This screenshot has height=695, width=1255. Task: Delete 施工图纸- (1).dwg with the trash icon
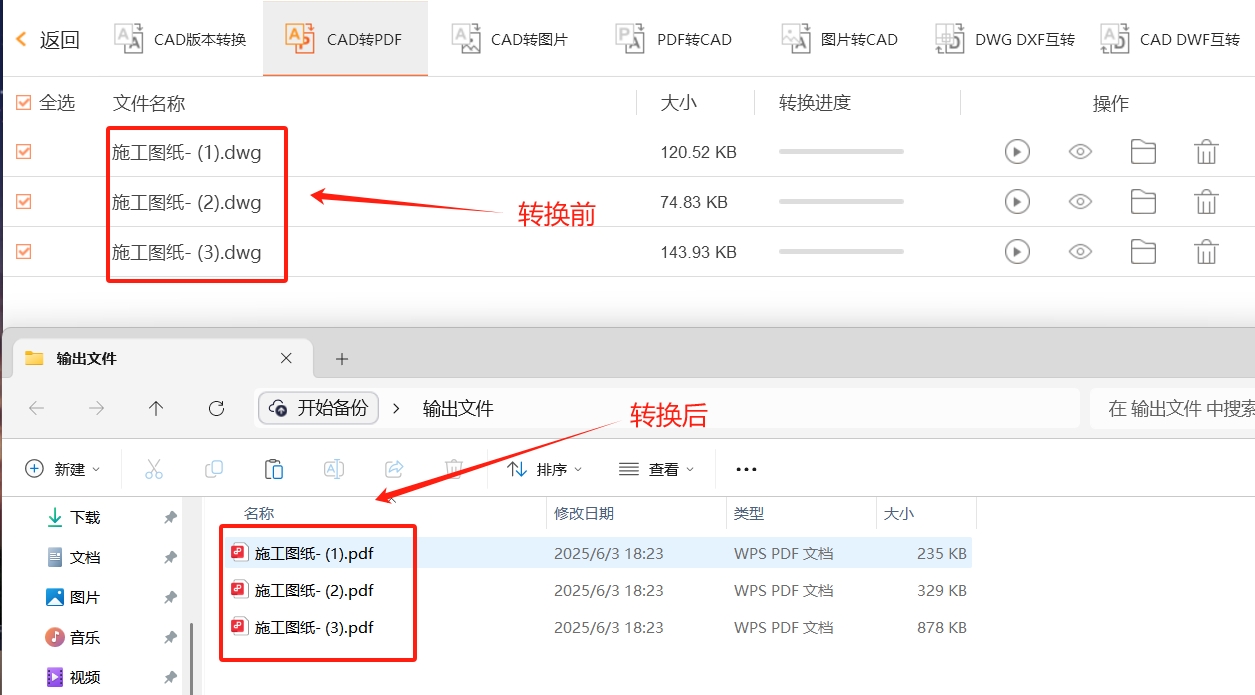1206,152
